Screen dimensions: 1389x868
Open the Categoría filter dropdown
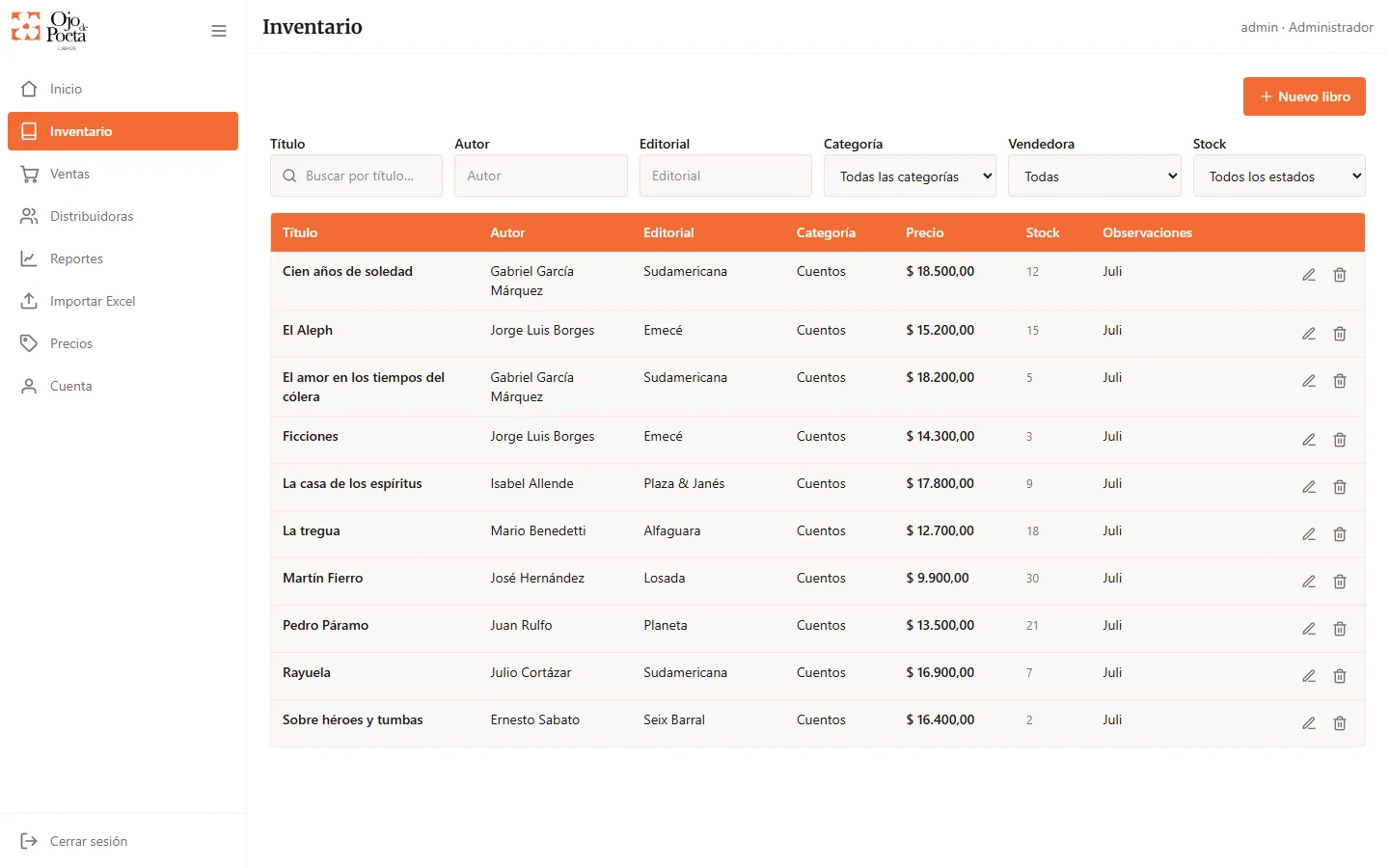point(910,176)
